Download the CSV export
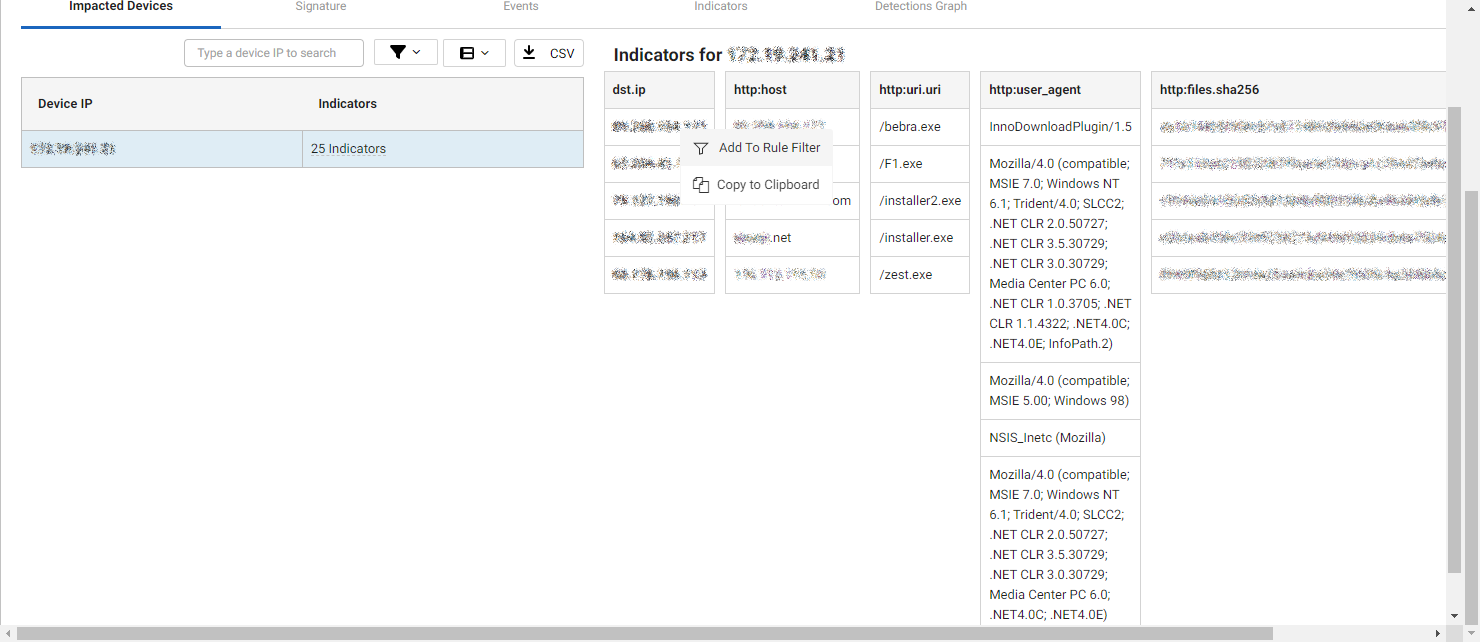The width and height of the screenshot is (1480, 642). 549,53
